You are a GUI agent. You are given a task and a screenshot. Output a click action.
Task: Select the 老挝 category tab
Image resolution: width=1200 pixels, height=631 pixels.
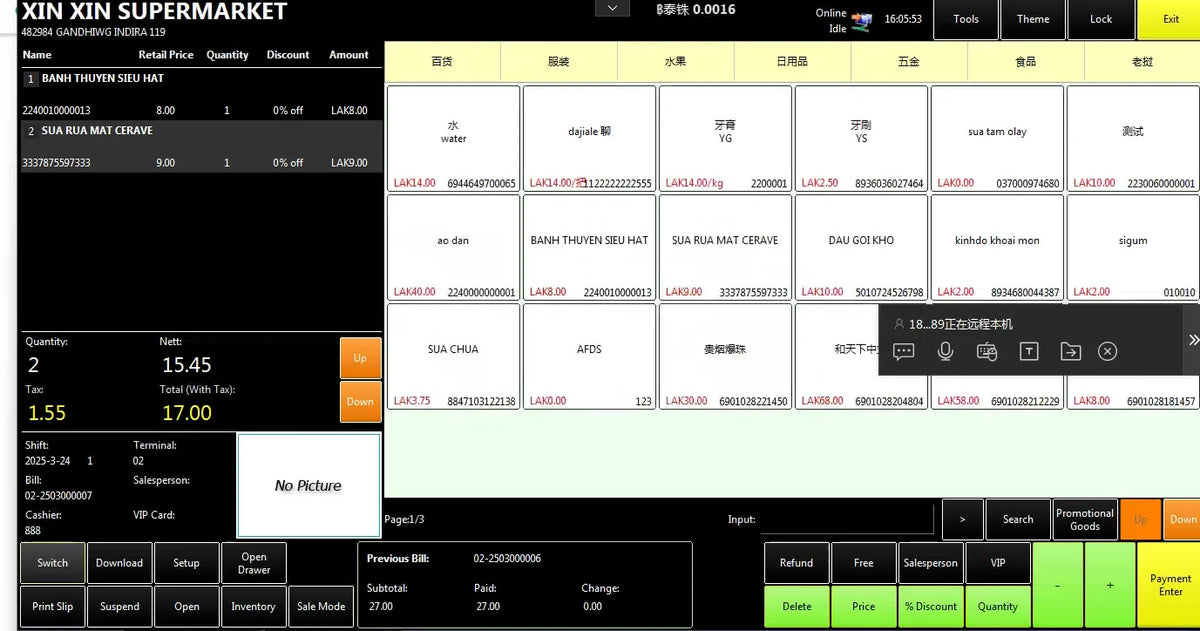tap(1142, 62)
